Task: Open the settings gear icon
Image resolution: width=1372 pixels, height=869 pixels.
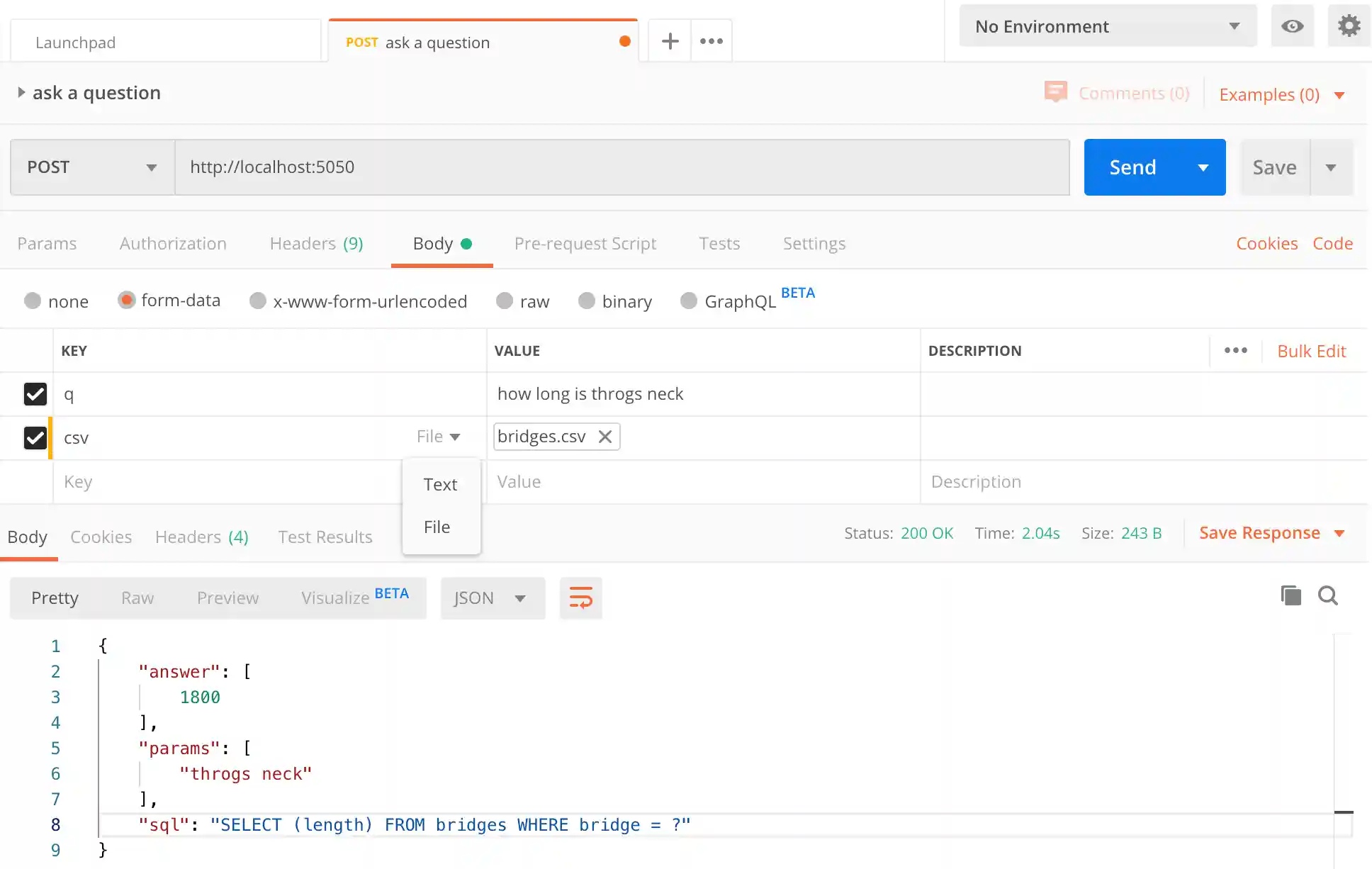Action: pyautogui.click(x=1349, y=26)
